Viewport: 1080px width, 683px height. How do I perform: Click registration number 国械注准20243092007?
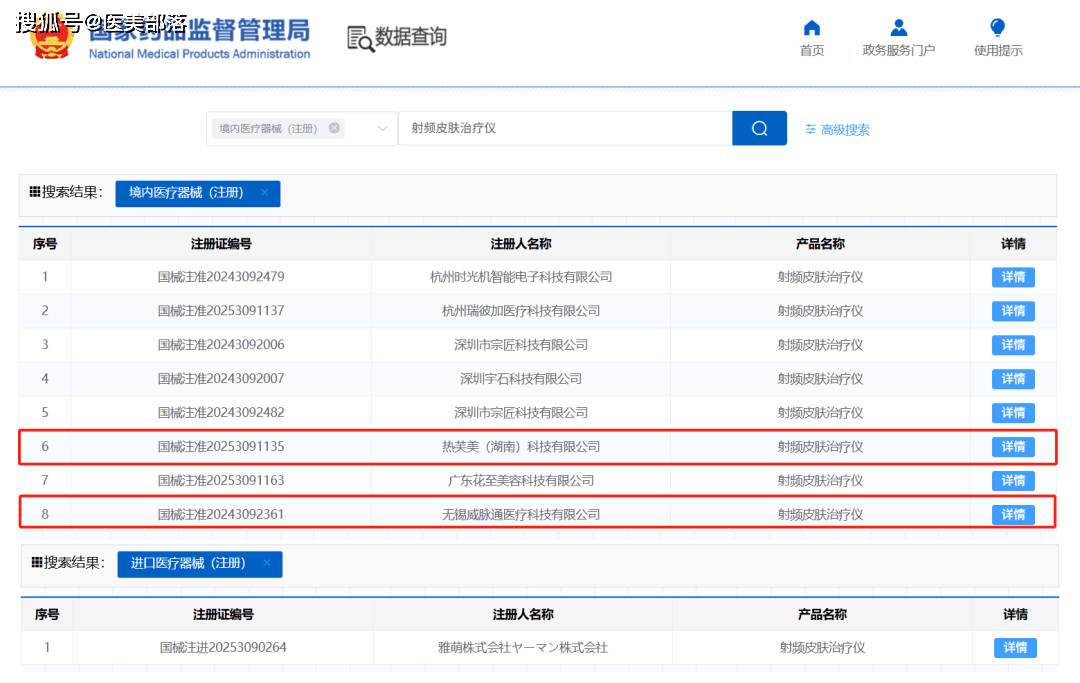click(x=221, y=379)
